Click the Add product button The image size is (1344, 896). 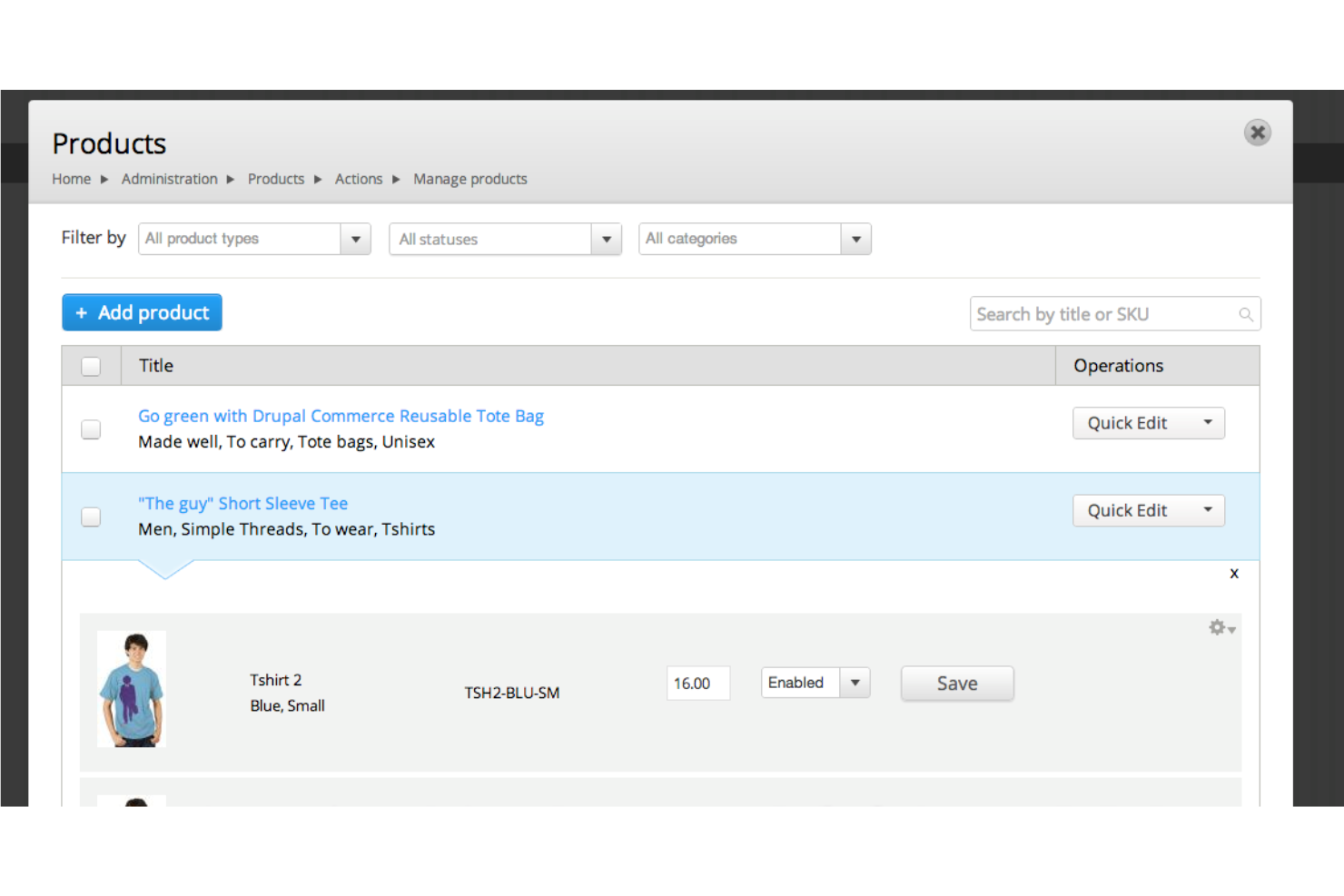(x=142, y=312)
